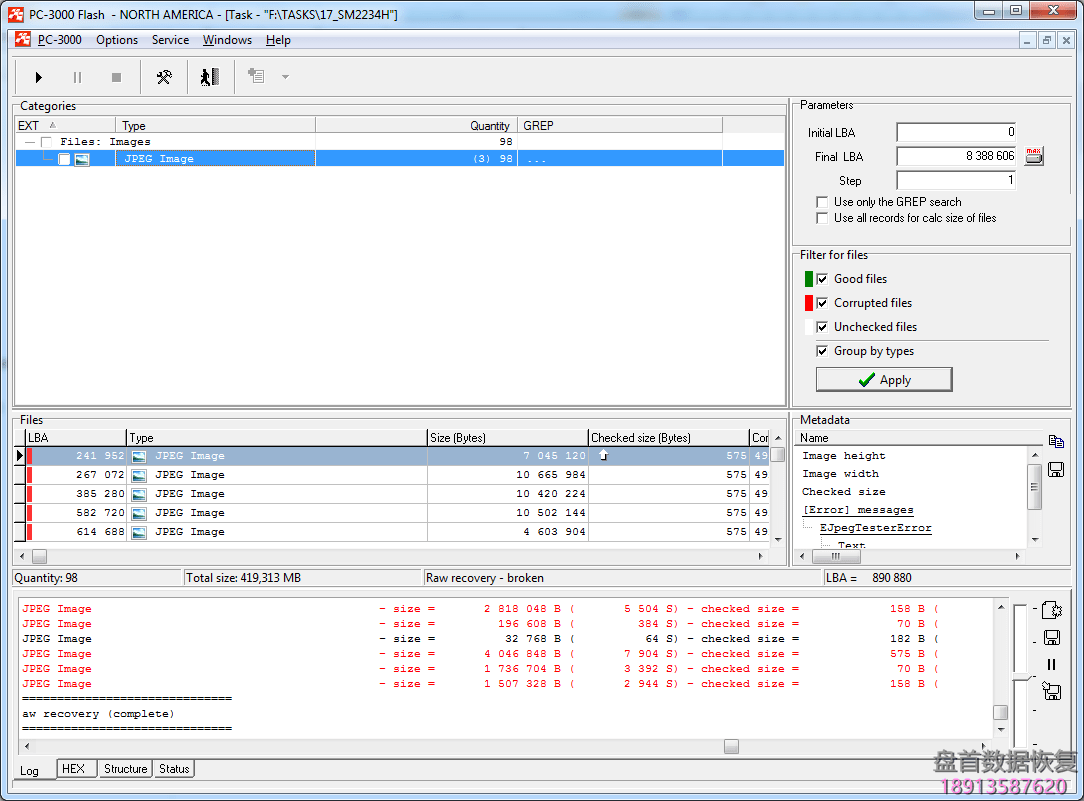1084x801 pixels.
Task: Open the hammer and wrench tools icon
Action: click(x=164, y=77)
